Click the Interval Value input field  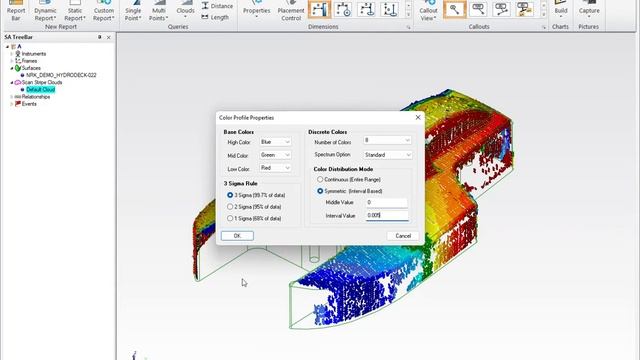coord(387,216)
